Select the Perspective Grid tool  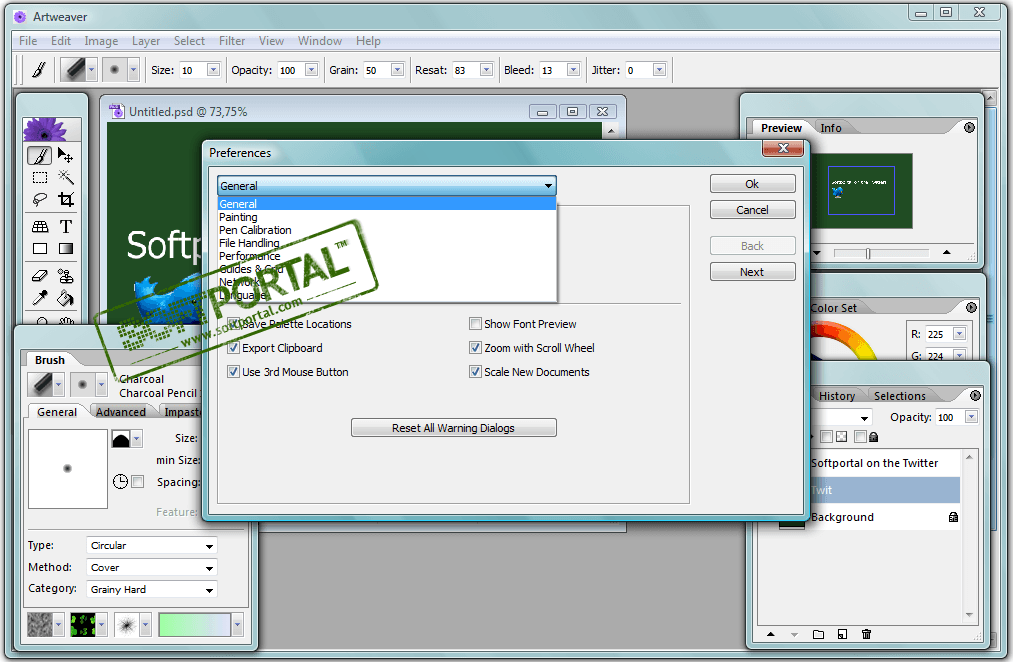point(39,227)
